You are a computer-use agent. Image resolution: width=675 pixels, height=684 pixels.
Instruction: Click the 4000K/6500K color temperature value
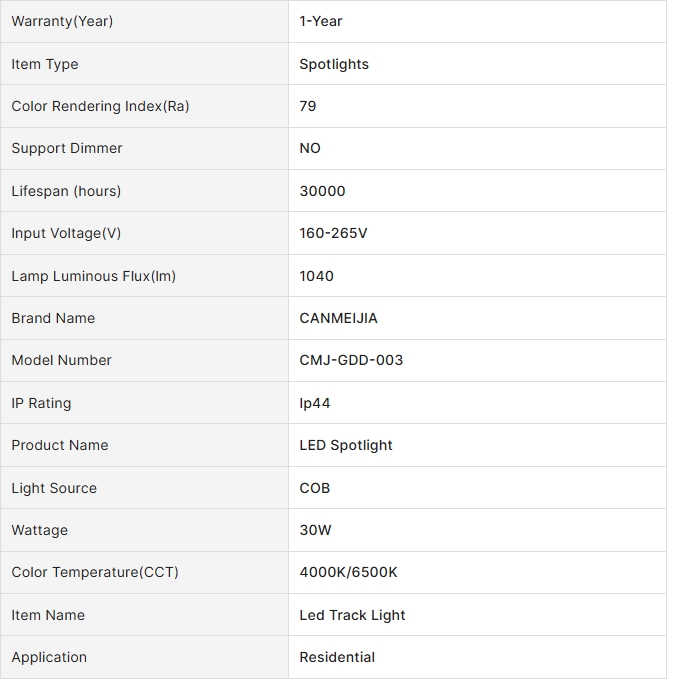(x=348, y=572)
